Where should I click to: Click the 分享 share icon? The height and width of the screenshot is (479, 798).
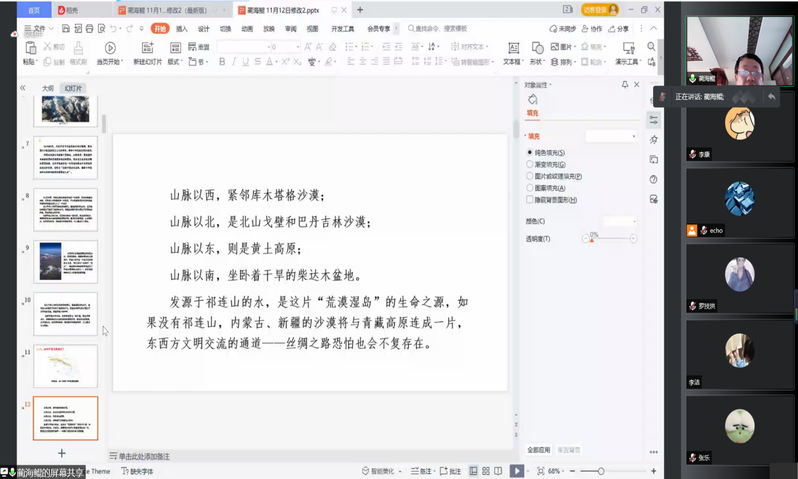pos(618,29)
